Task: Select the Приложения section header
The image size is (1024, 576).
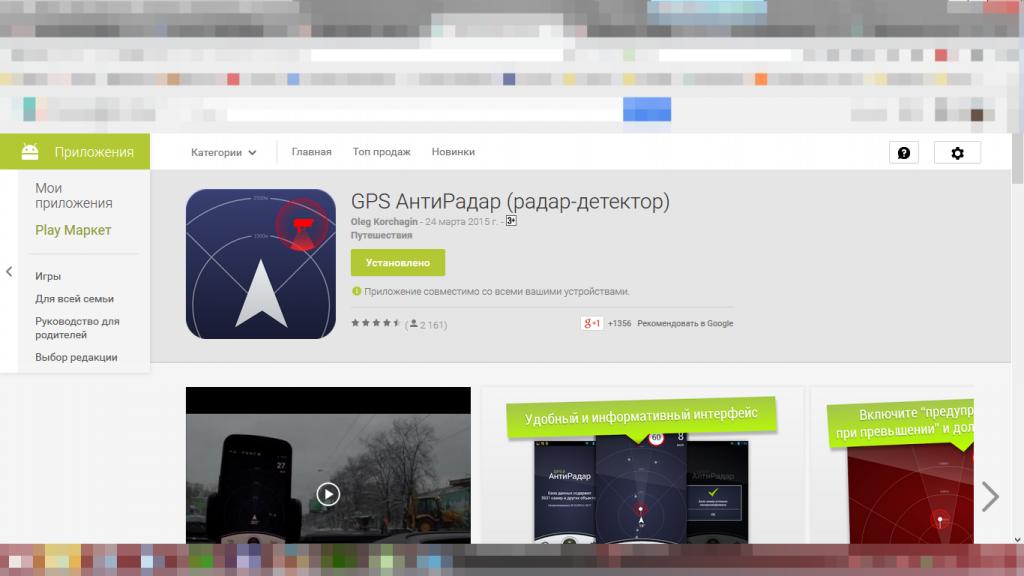Action: 75,152
